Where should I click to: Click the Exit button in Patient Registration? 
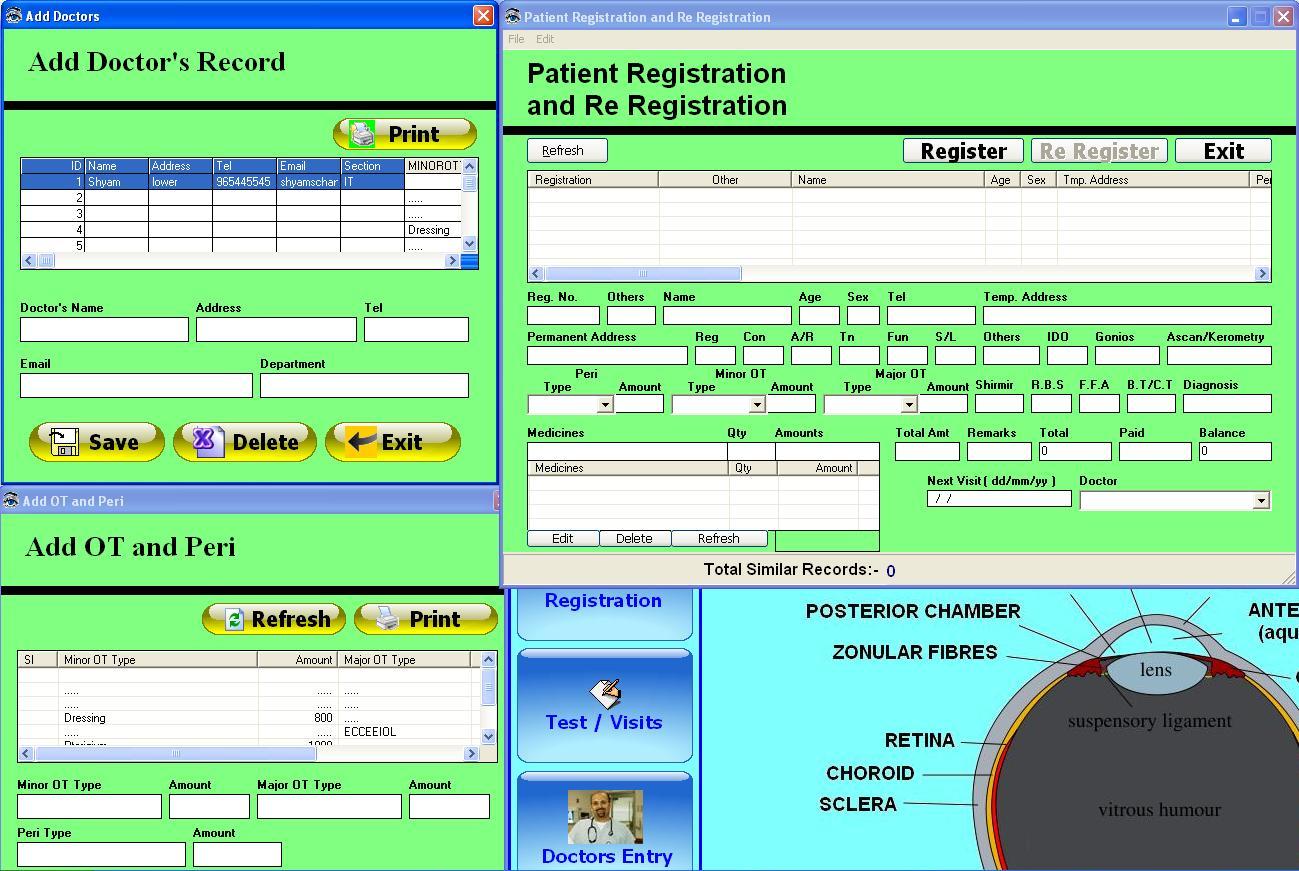1222,151
